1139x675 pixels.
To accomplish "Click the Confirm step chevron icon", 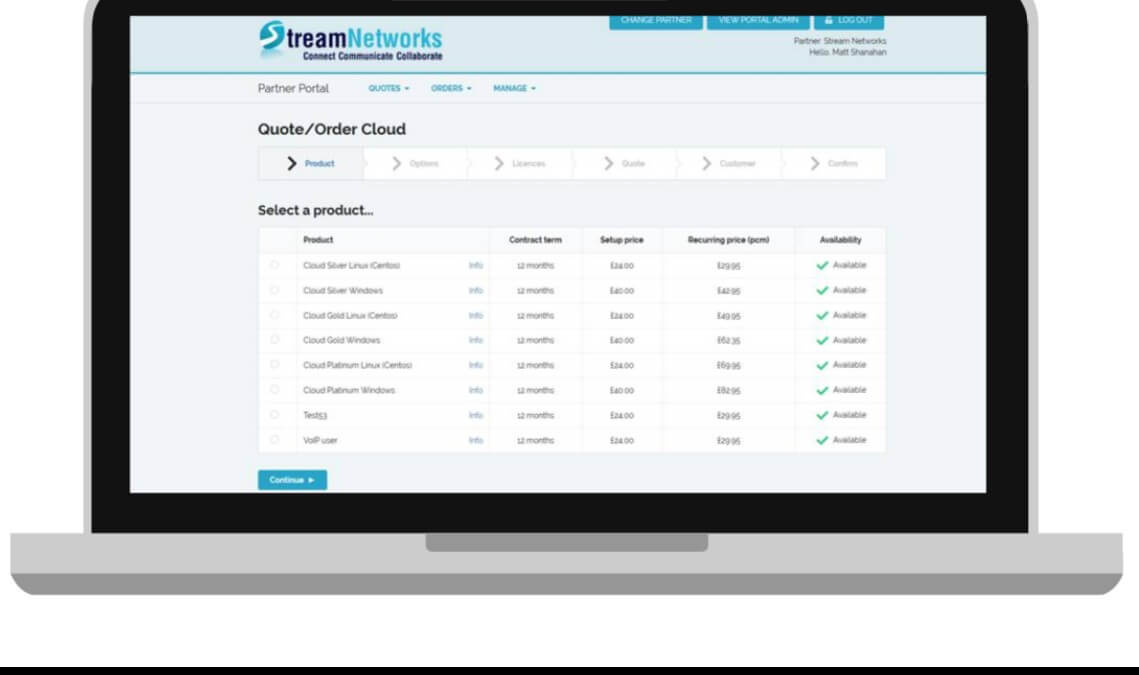I will 815,164.
